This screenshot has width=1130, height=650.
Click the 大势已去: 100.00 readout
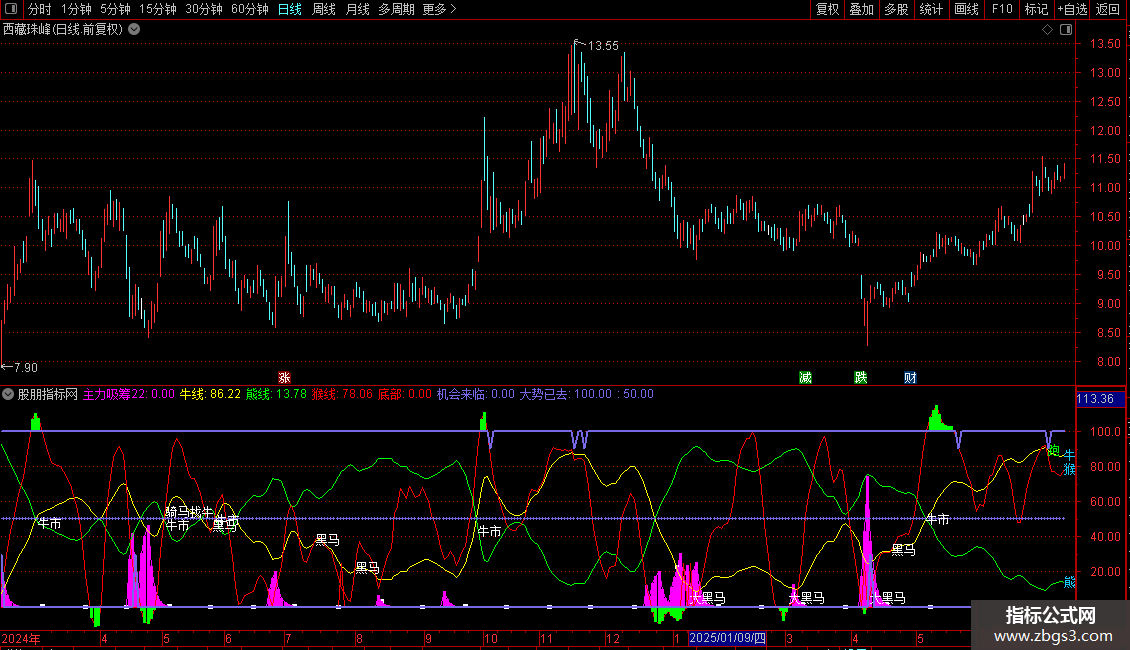pyautogui.click(x=566, y=394)
